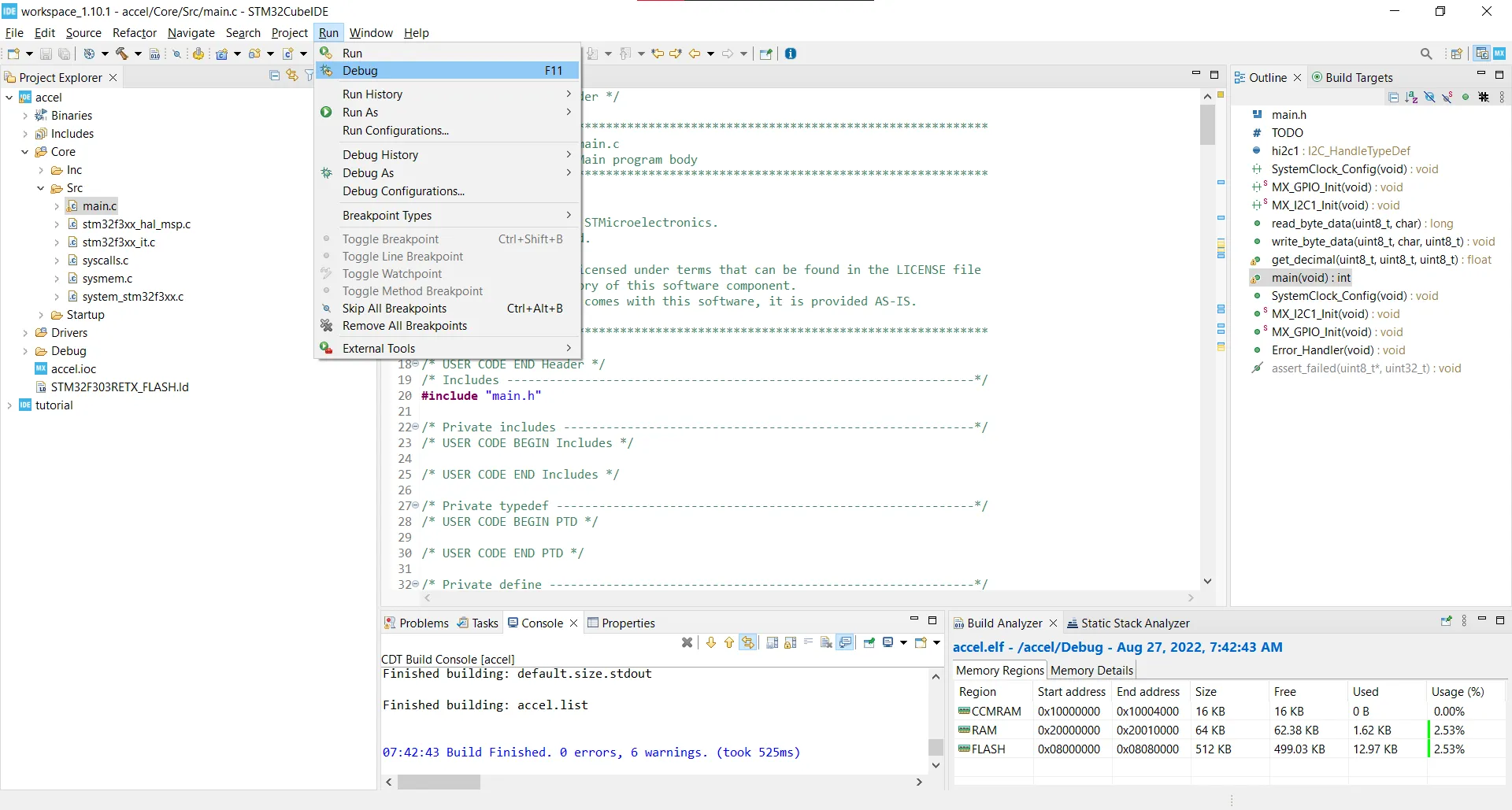Viewport: 1512px width, 810px height.
Task: Expand the Binaries folder
Action: pos(25,116)
